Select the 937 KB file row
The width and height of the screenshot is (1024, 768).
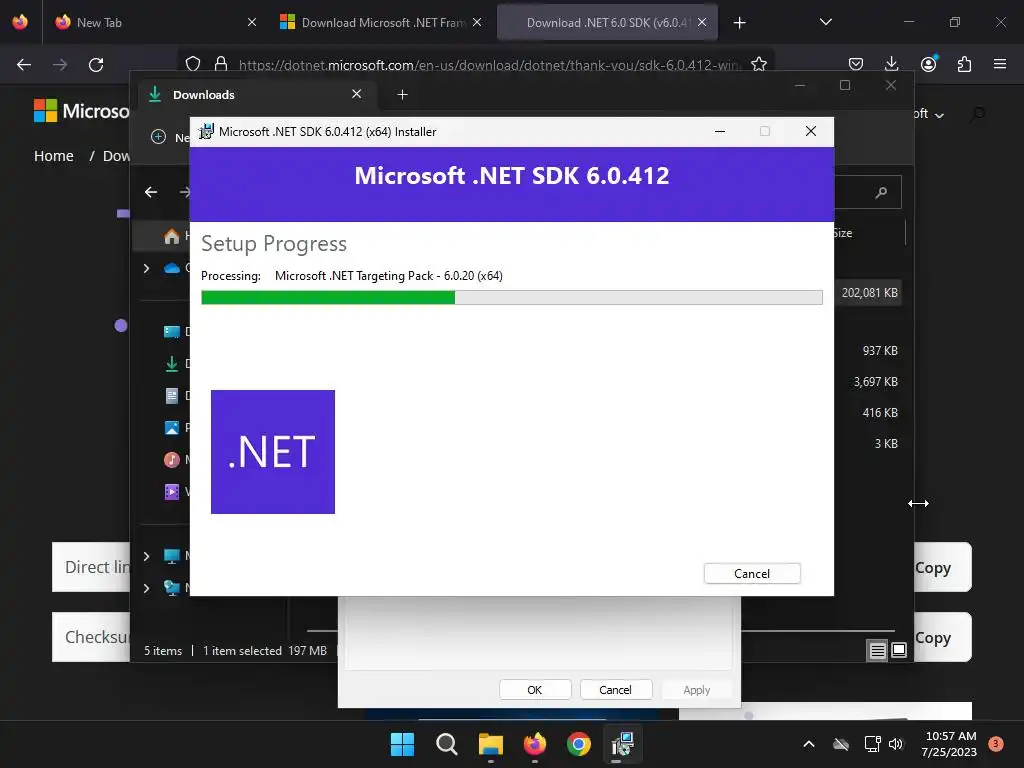[880, 351]
